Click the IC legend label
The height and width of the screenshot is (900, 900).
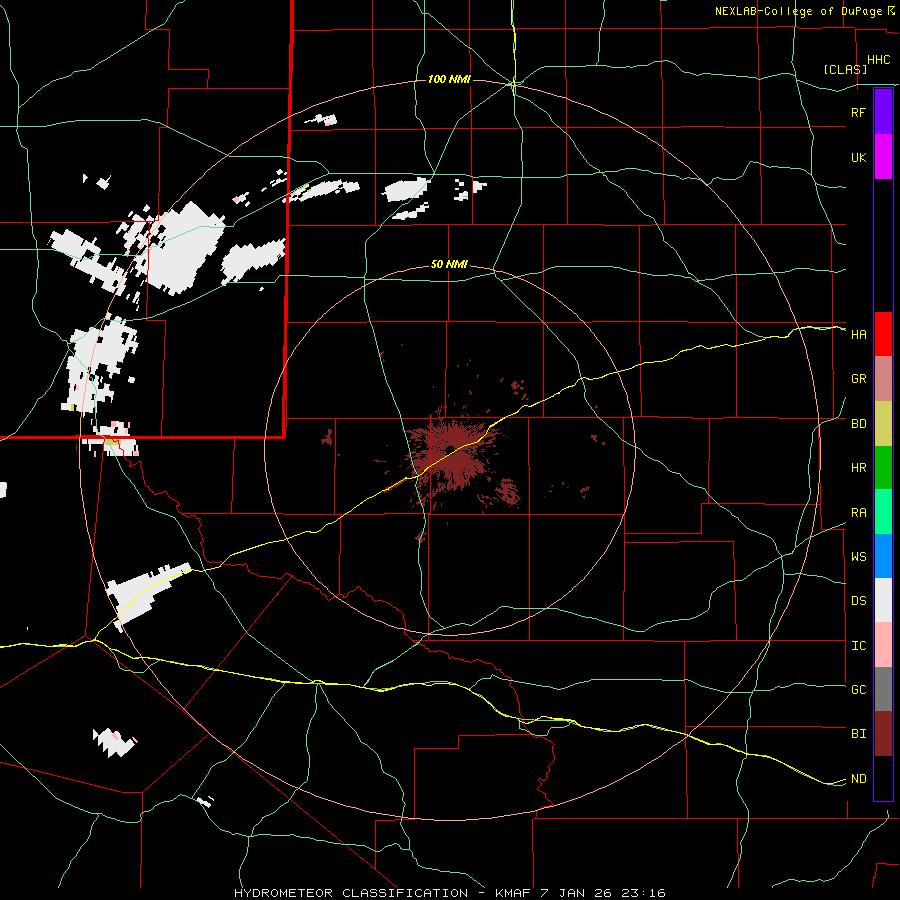point(858,646)
